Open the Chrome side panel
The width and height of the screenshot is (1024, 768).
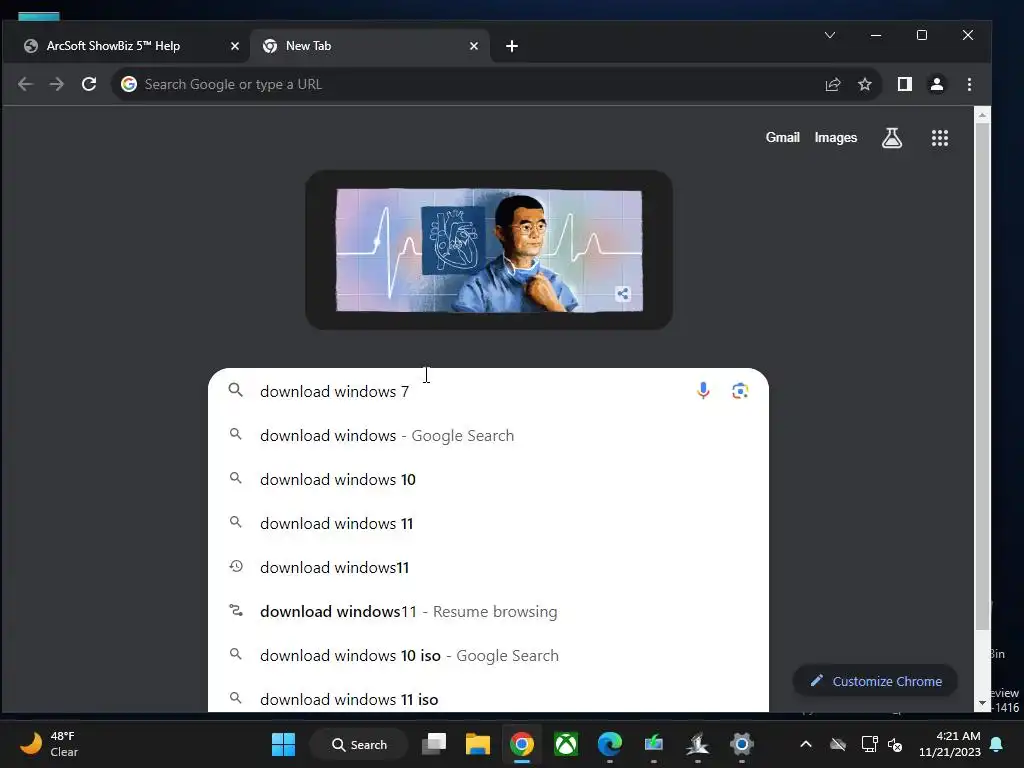pos(904,84)
